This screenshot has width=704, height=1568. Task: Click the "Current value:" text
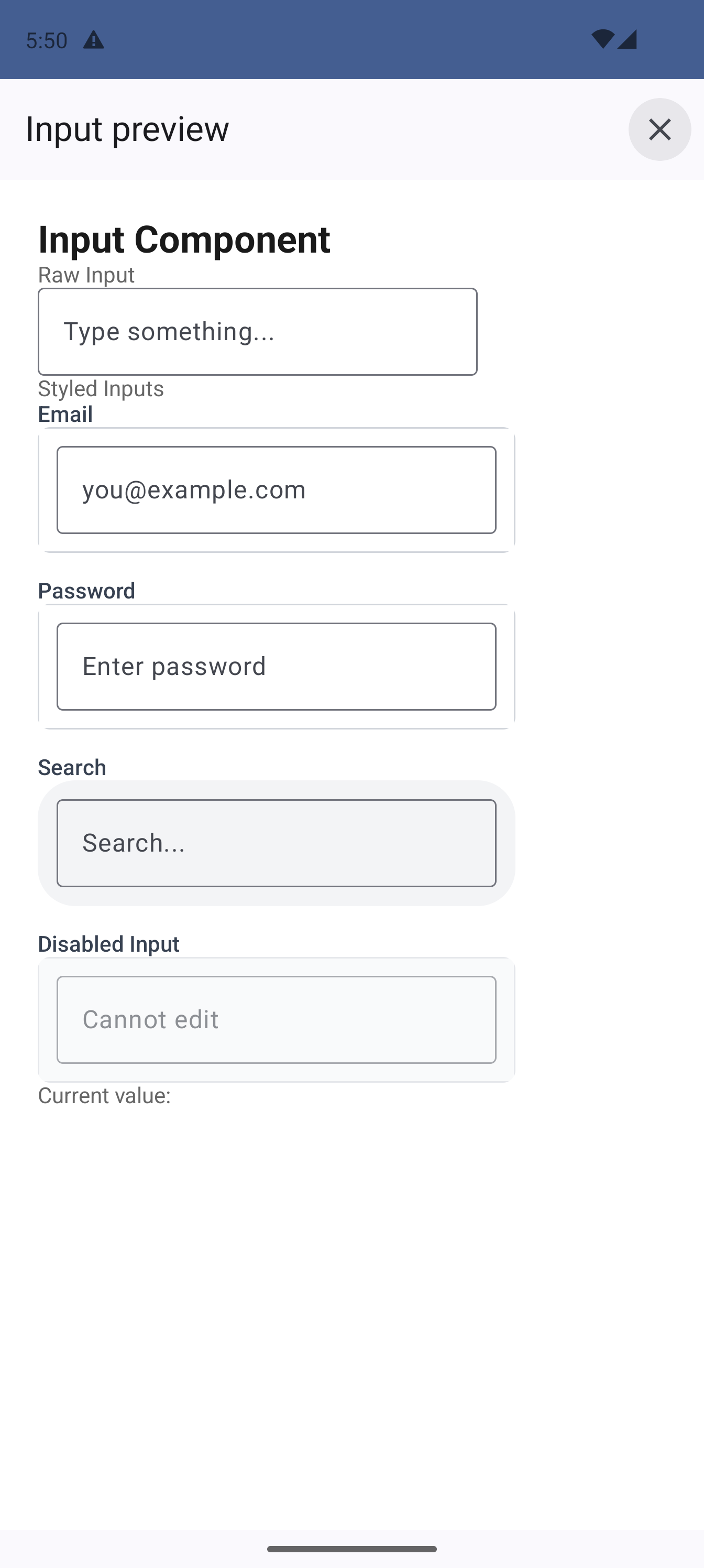[x=104, y=1096]
